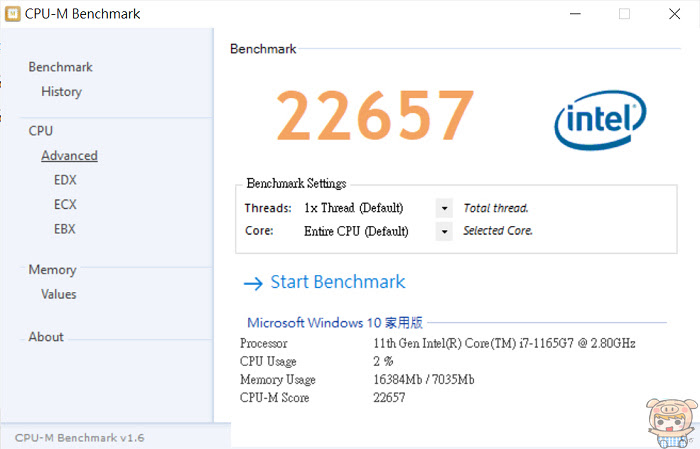Open the Threads dropdown arrow
This screenshot has height=449, width=700.
(x=444, y=208)
